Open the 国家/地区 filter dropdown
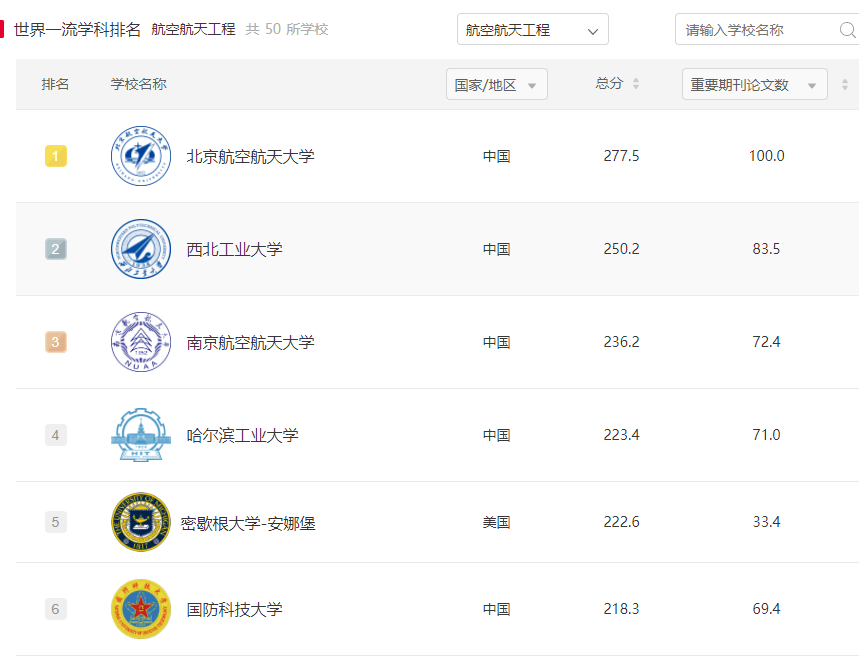This screenshot has width=859, height=657. click(497, 84)
